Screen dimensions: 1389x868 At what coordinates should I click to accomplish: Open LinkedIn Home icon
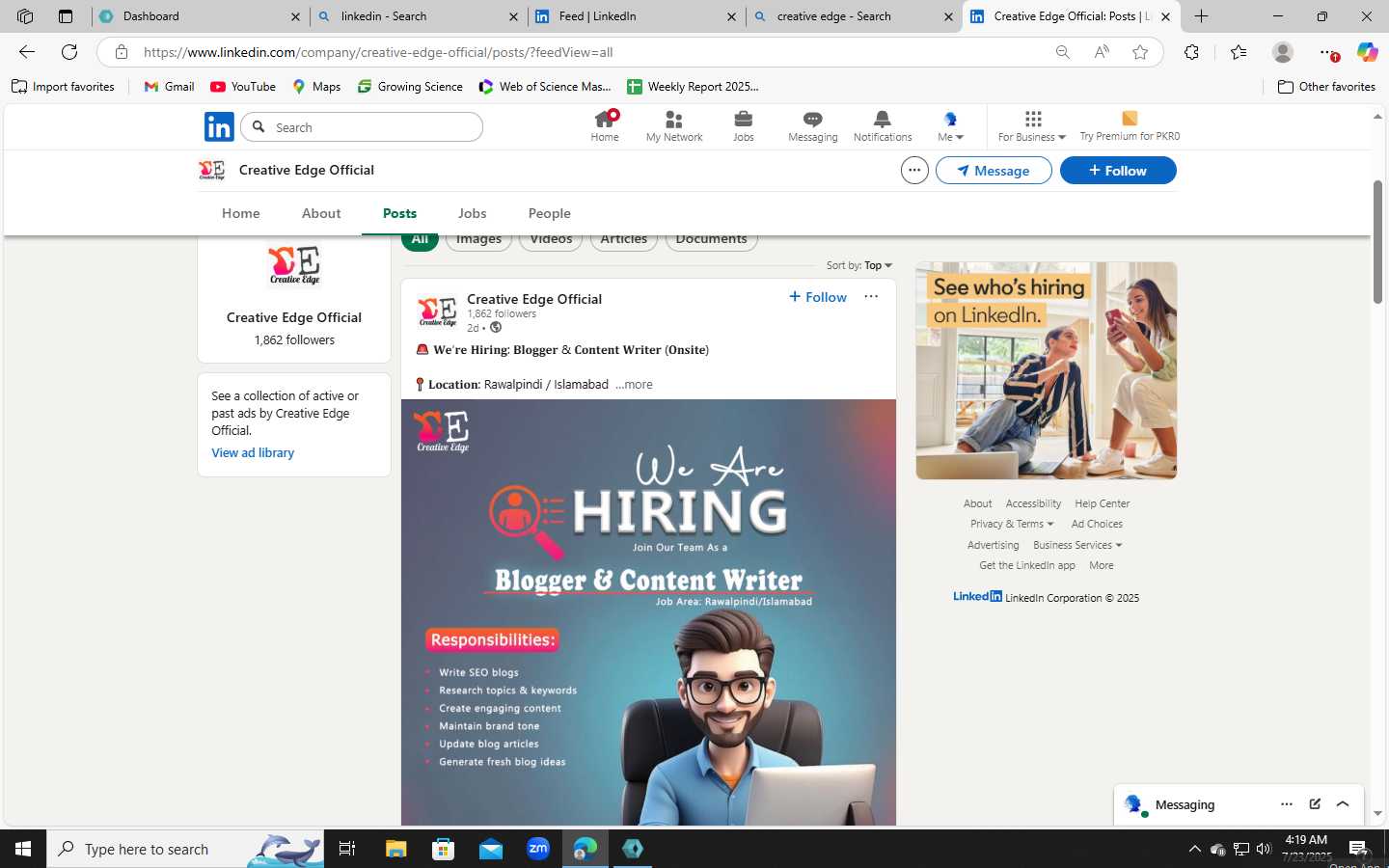[605, 126]
